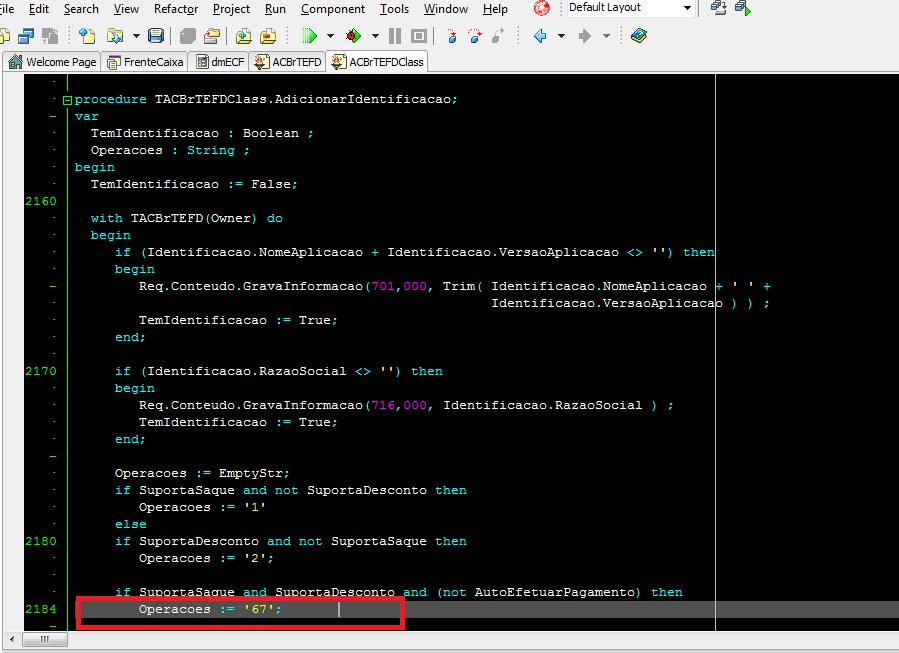This screenshot has width=899, height=653.
Task: Click the ladybug run-debug icon
Action: pos(354,36)
